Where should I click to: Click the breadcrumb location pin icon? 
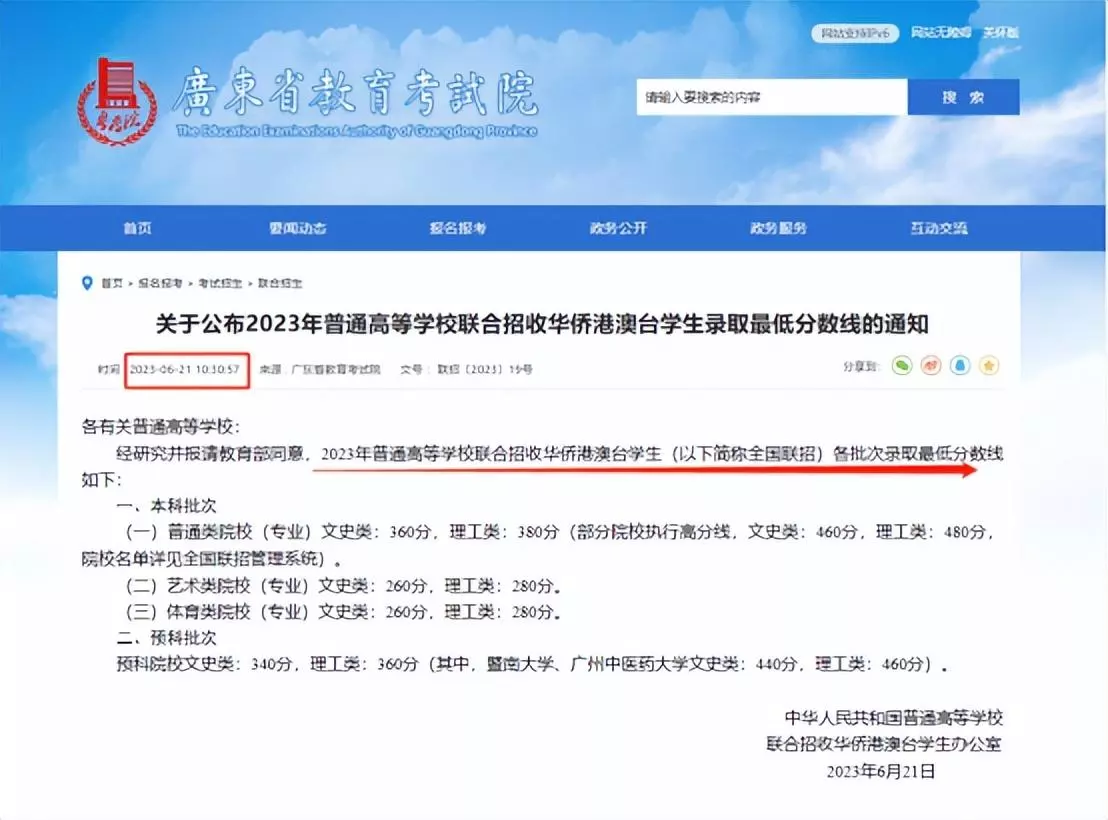[87, 283]
